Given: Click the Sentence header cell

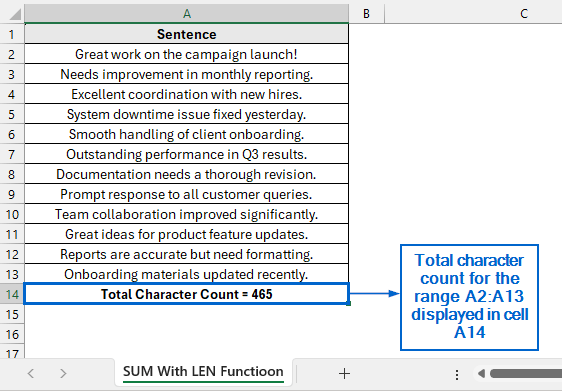Looking at the screenshot, I should click(x=186, y=34).
